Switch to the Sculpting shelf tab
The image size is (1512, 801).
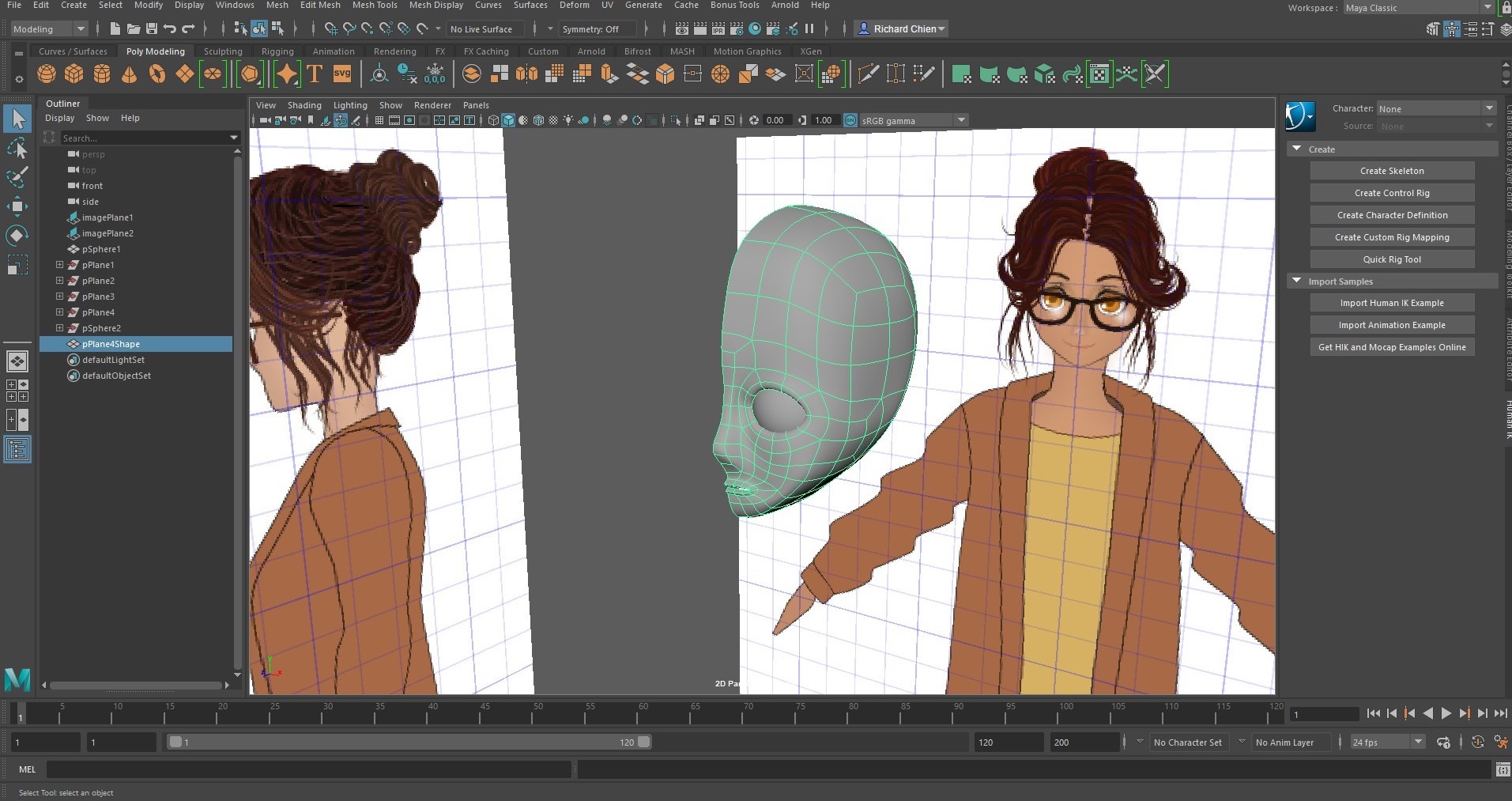[223, 51]
